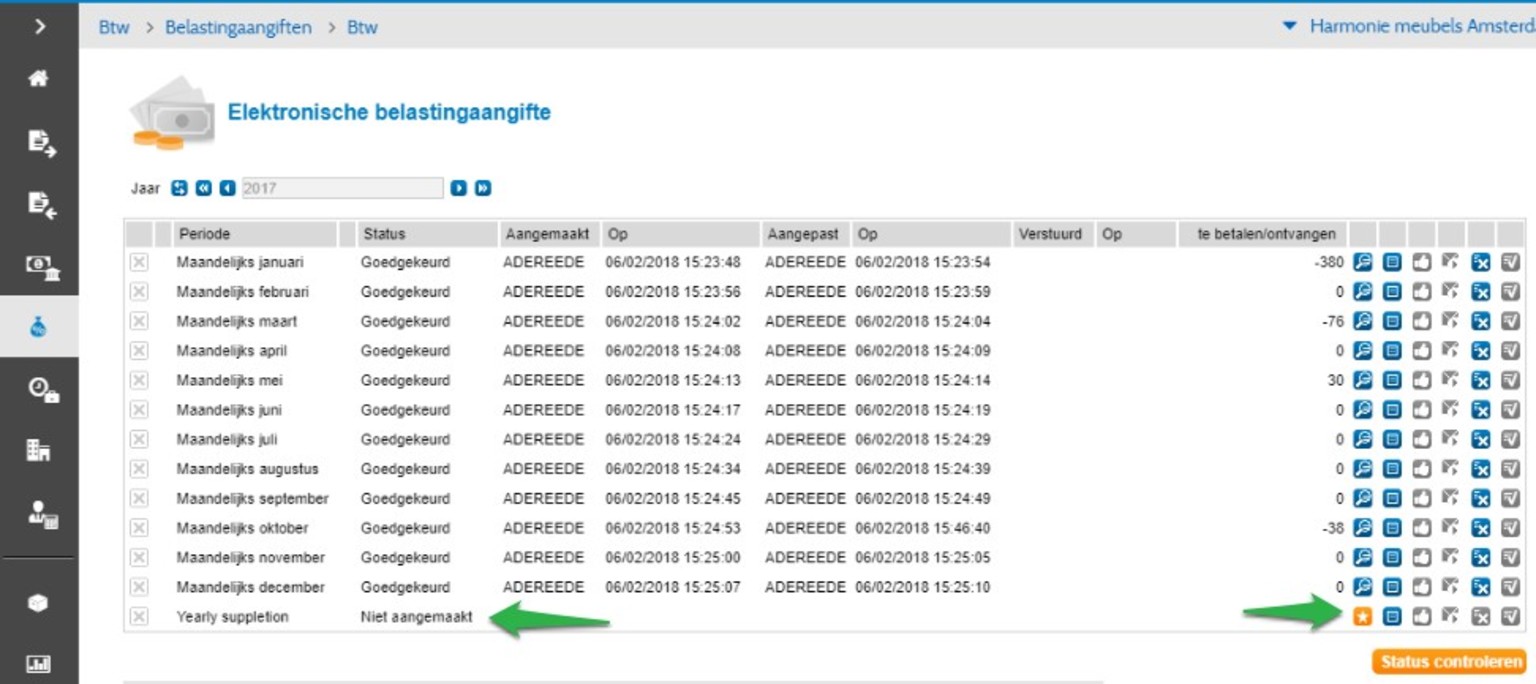Toggle the X checkbox for Yearly suppletion
The image size is (1536, 684).
click(139, 617)
